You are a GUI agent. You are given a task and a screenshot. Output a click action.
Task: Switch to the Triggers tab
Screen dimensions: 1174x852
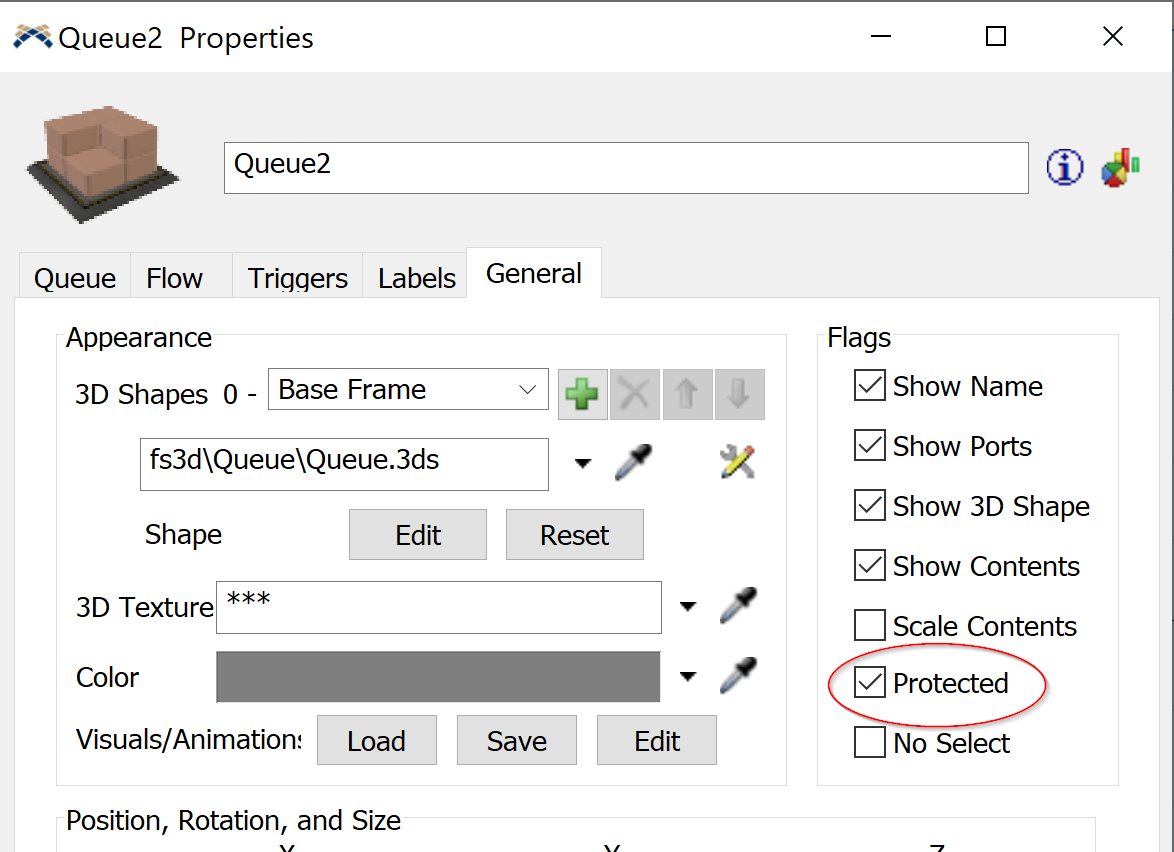[297, 278]
